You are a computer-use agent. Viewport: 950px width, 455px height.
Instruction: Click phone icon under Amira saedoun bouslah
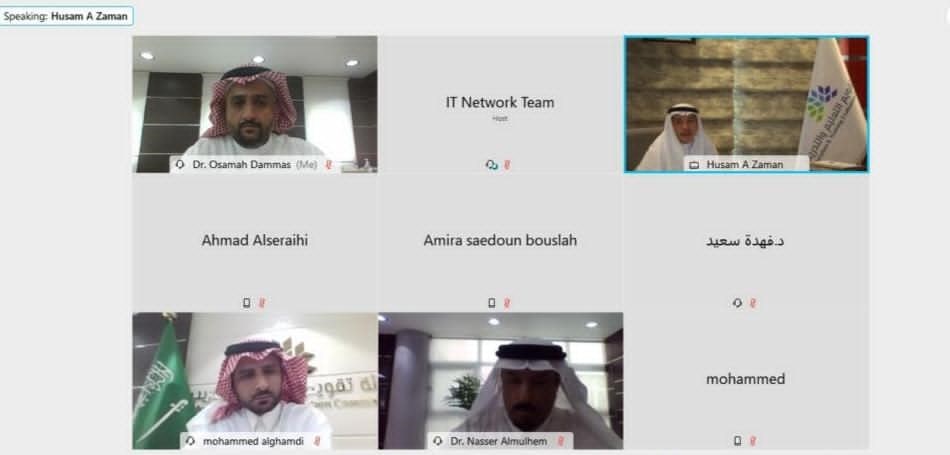[x=491, y=302]
